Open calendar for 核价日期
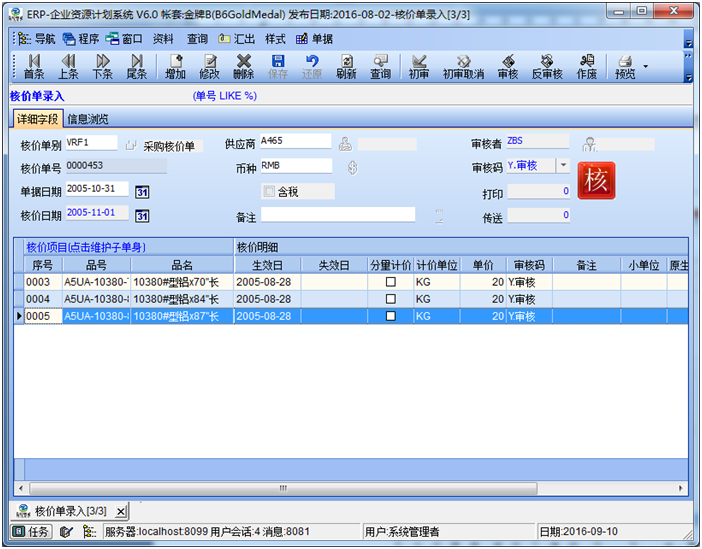 coord(142,216)
